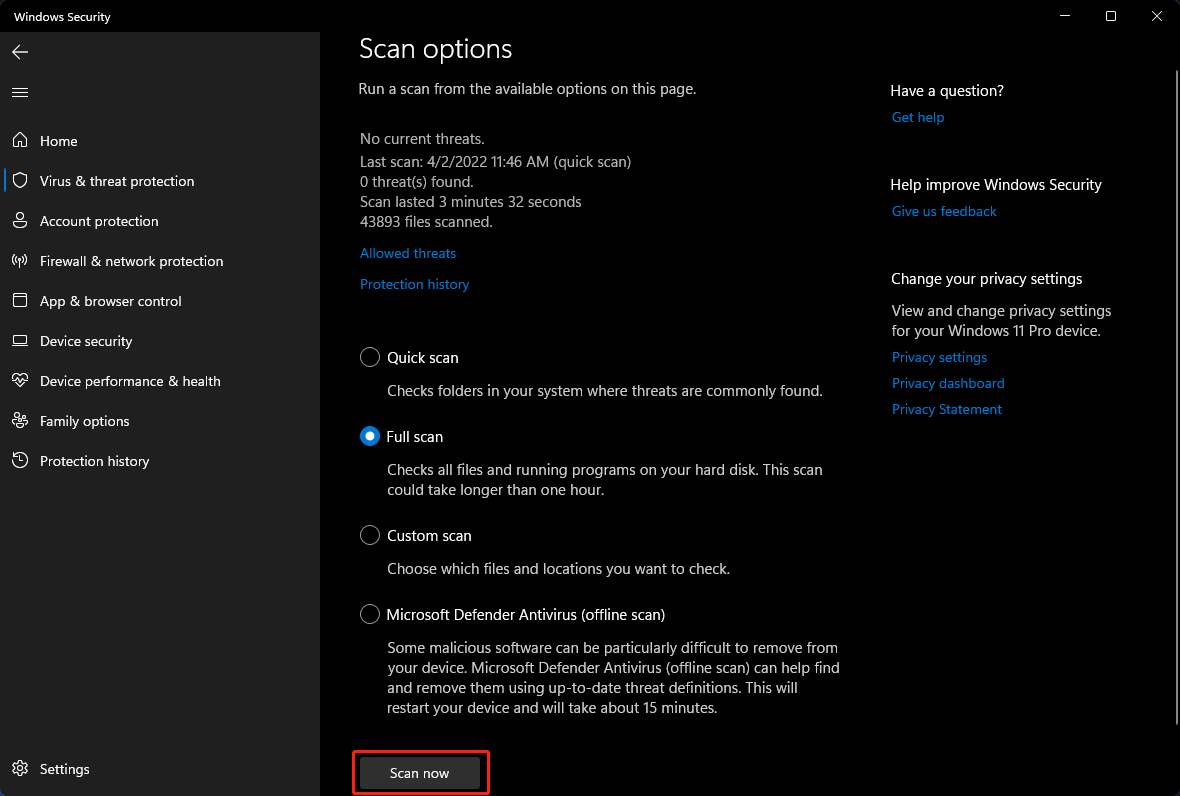Open the Settings gear at bottom left

21,769
